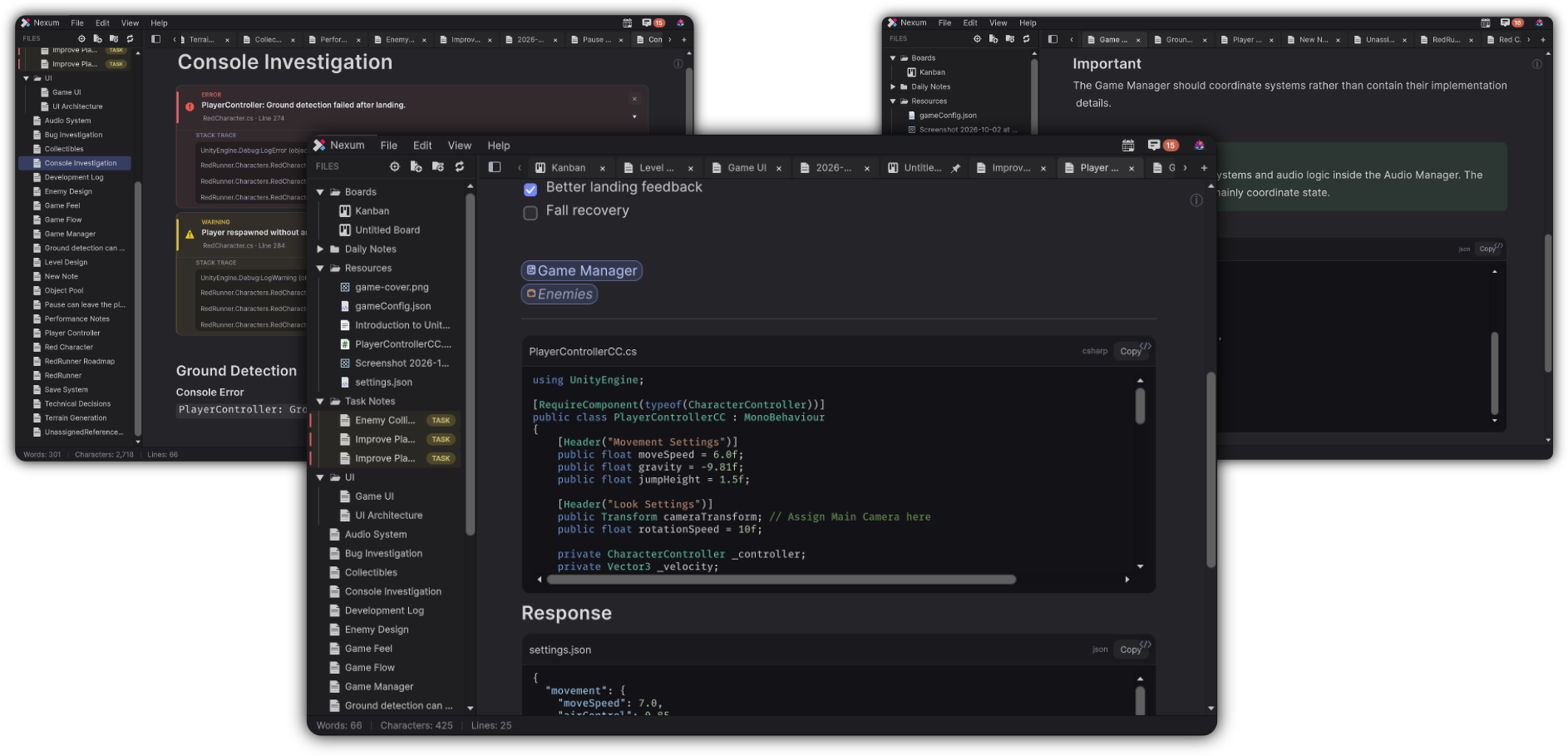Collapse the Resources folder in front window

pyautogui.click(x=320, y=269)
